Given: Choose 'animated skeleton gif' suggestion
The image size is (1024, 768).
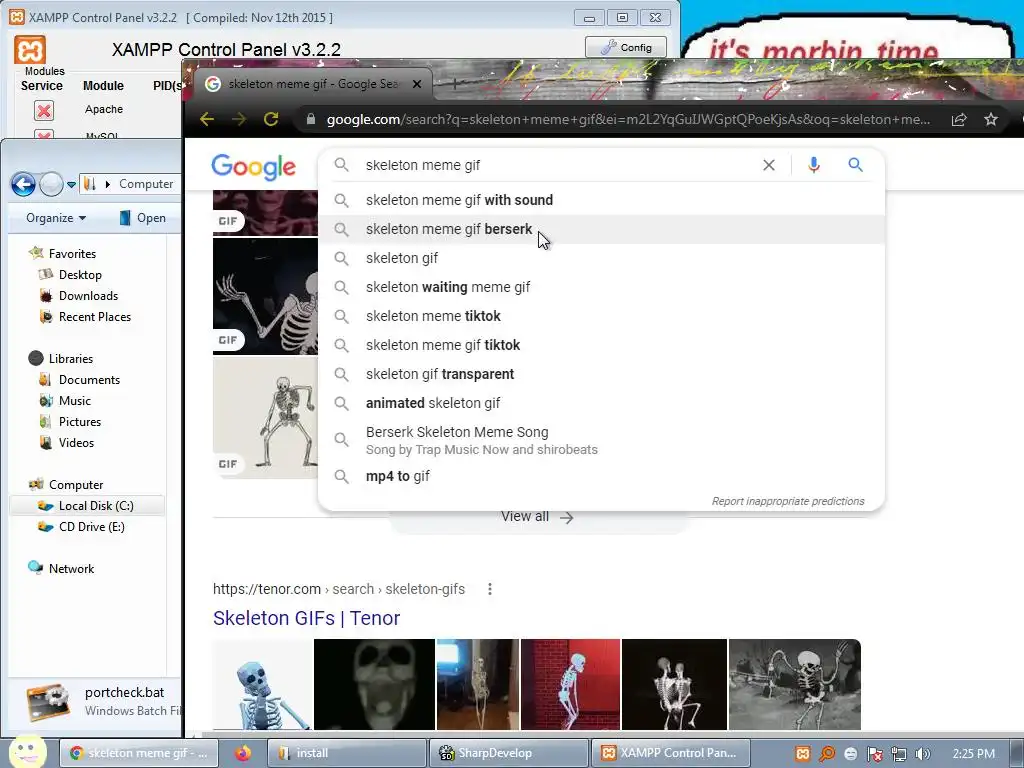Looking at the screenshot, I should pos(601,403).
